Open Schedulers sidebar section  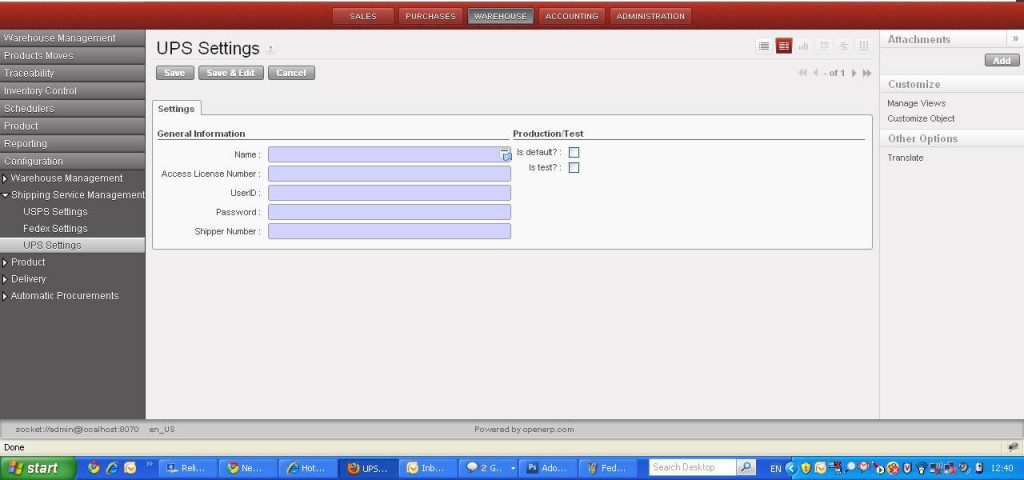pos(72,108)
